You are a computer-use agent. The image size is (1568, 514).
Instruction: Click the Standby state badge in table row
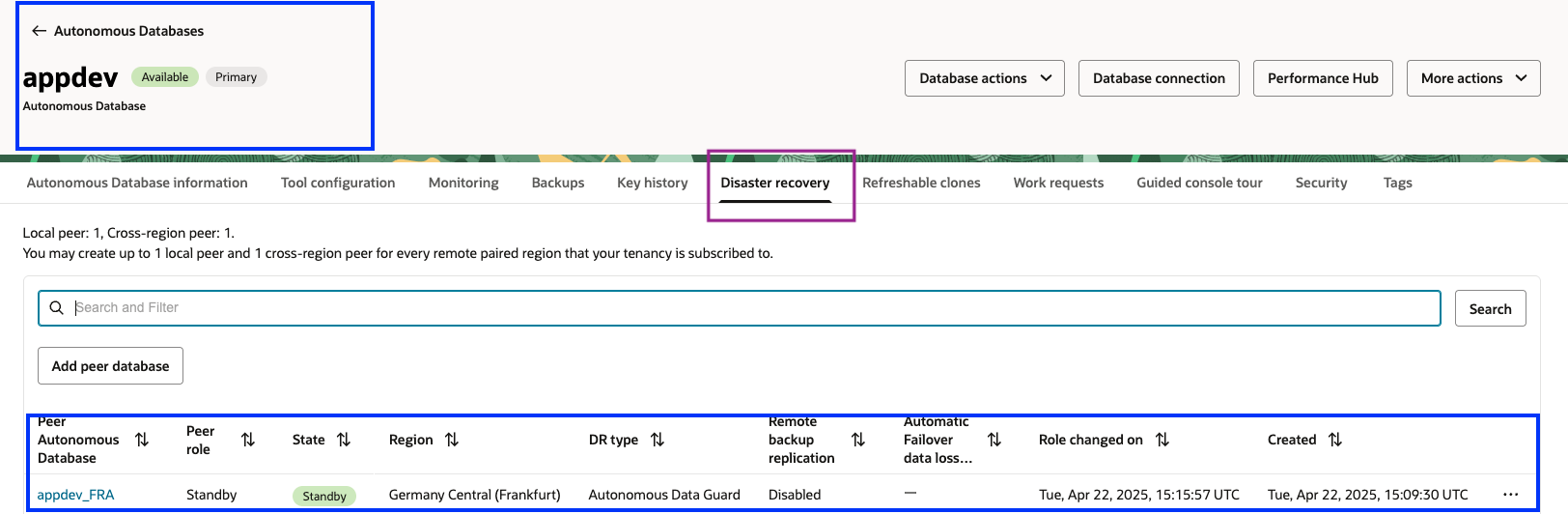[x=324, y=496]
